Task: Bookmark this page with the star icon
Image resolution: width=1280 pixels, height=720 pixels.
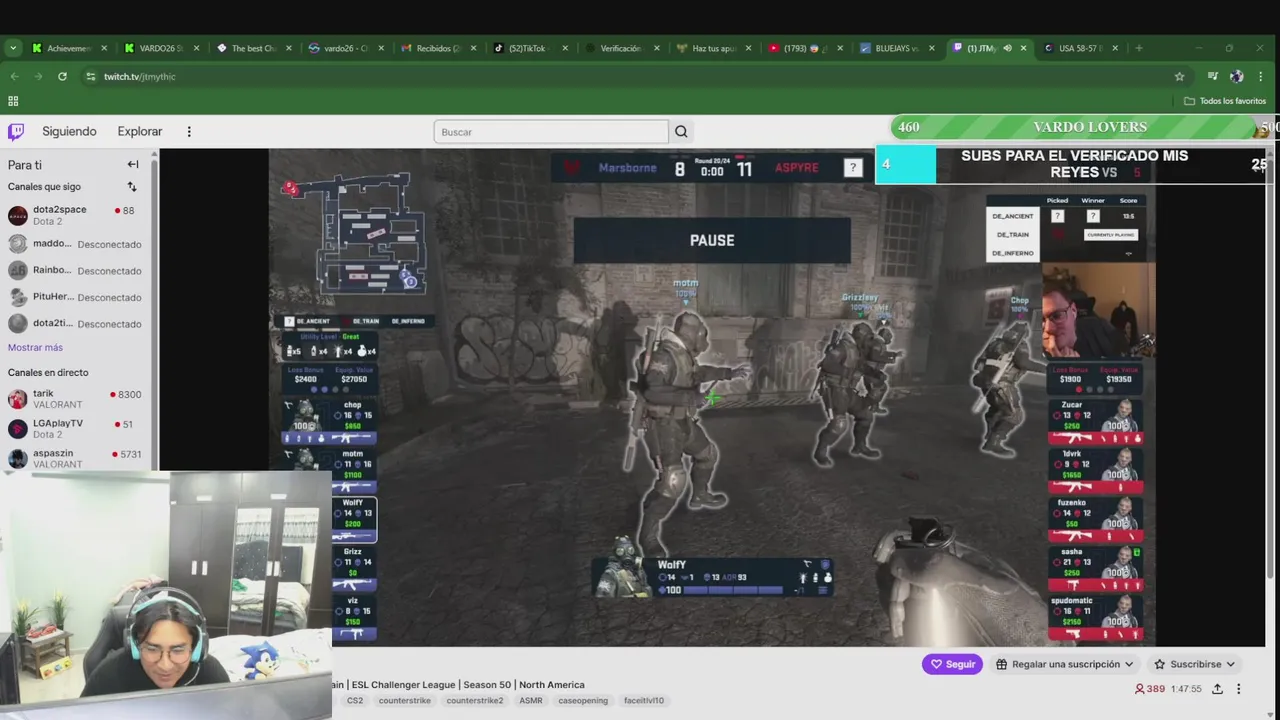Action: (1179, 76)
